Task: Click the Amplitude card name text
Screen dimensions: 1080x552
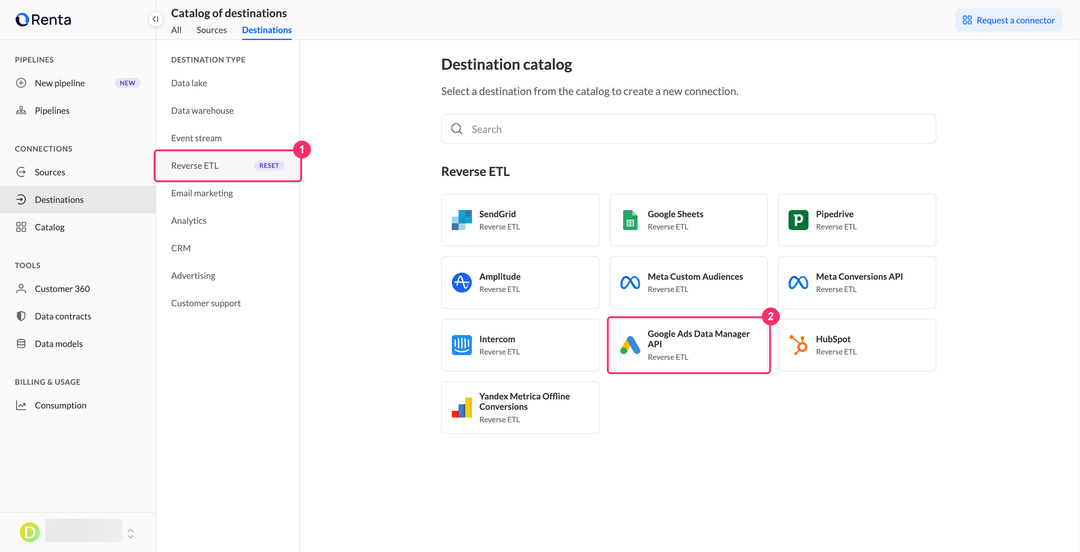Action: [x=500, y=277]
